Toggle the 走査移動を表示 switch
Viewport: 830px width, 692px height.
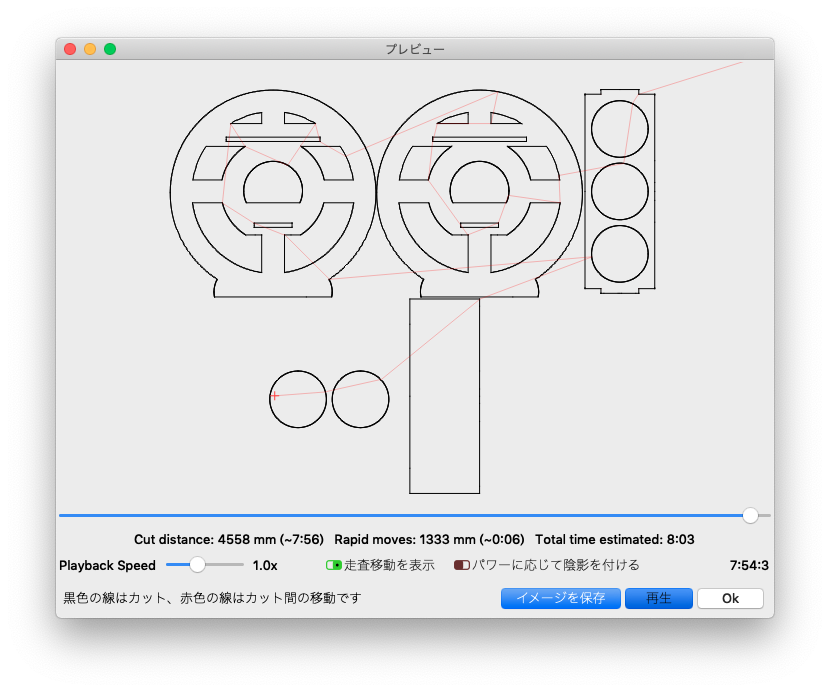coord(333,565)
